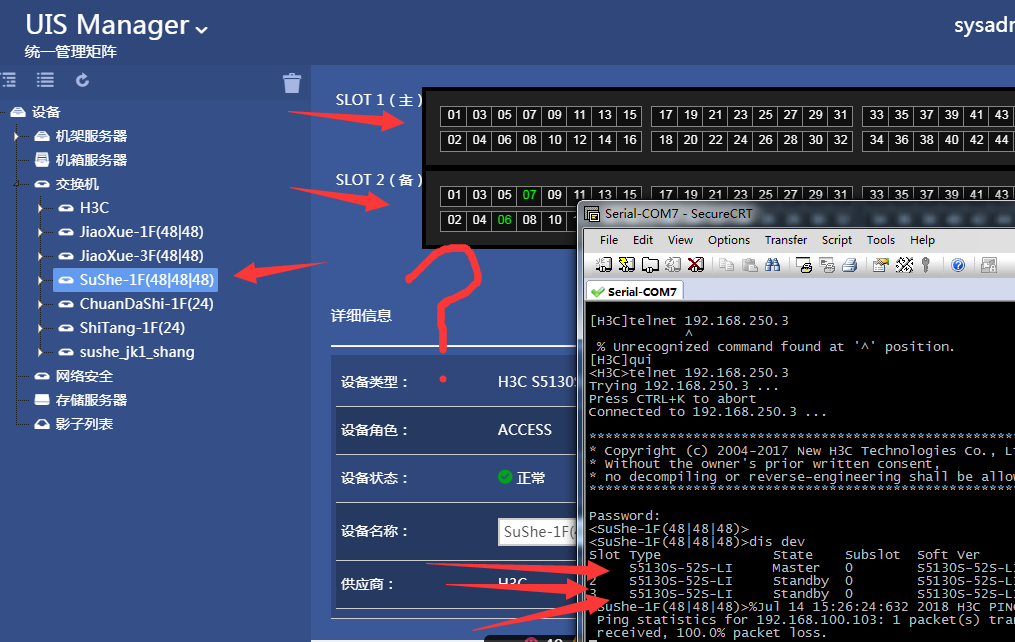Image resolution: width=1015 pixels, height=642 pixels.
Task: Click port 38 in SLOT 1
Action: (926, 140)
